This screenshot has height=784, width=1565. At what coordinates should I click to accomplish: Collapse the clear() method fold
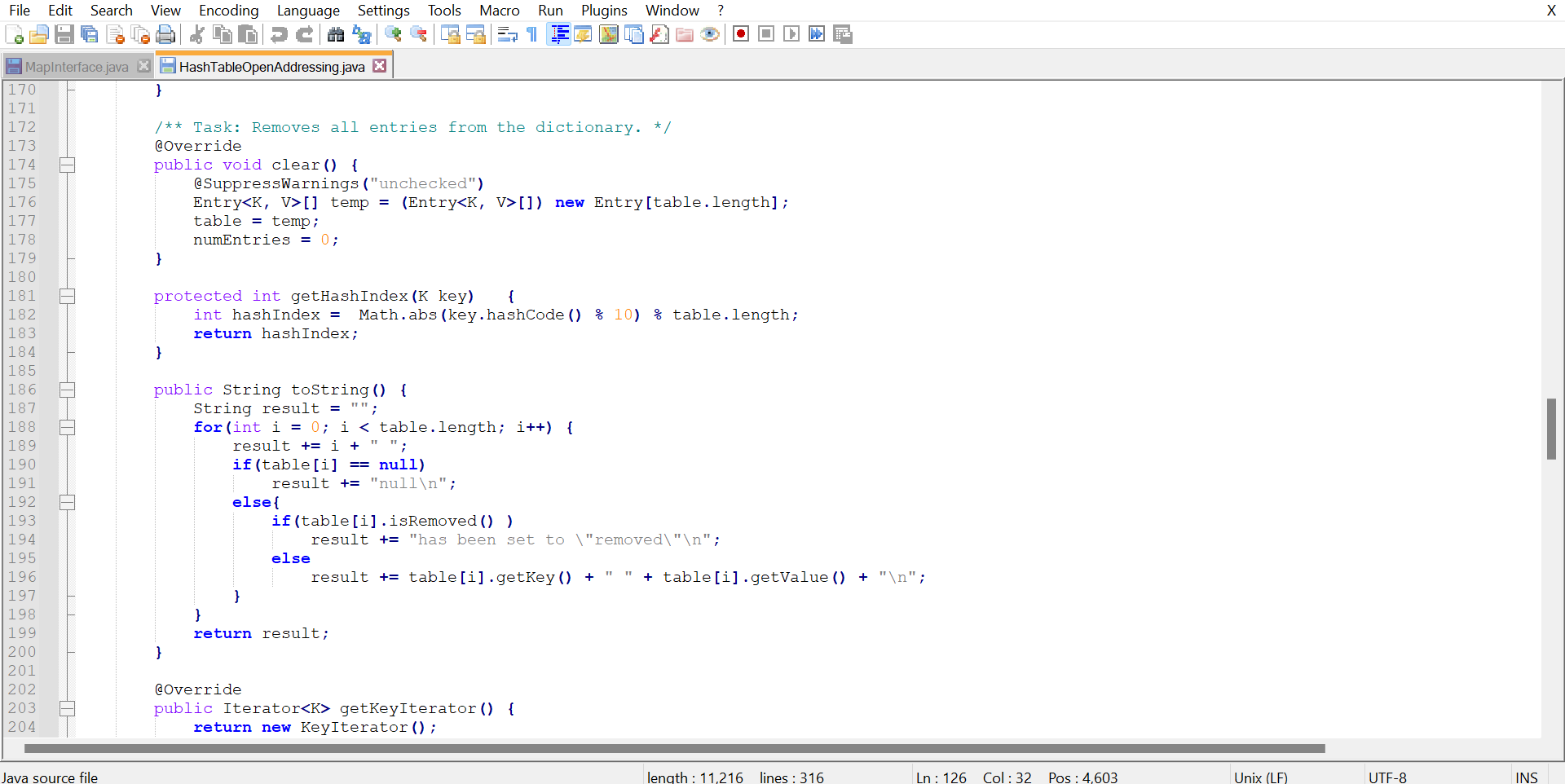(x=67, y=164)
